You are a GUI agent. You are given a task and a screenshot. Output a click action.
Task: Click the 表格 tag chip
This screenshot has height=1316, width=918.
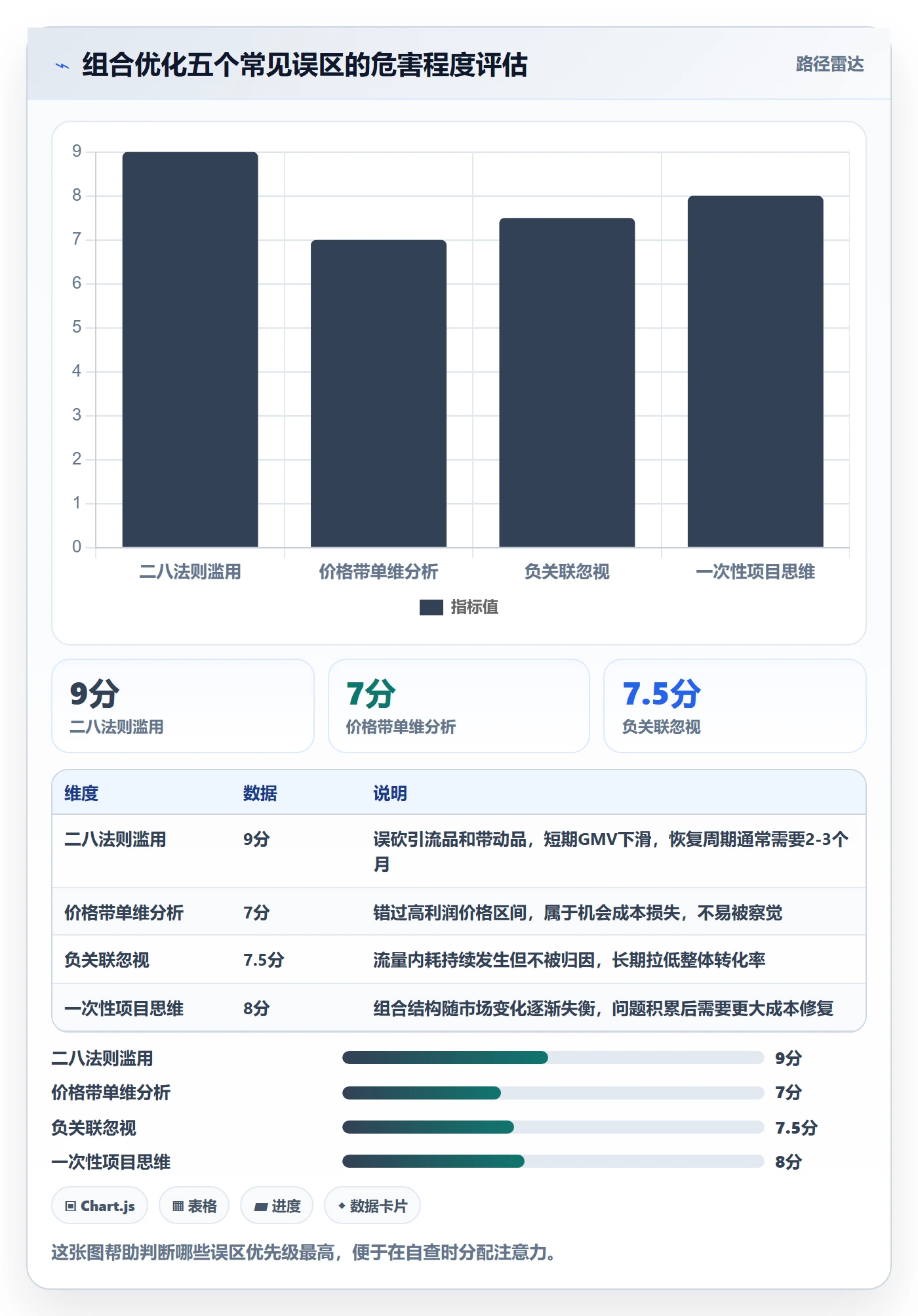[194, 1206]
